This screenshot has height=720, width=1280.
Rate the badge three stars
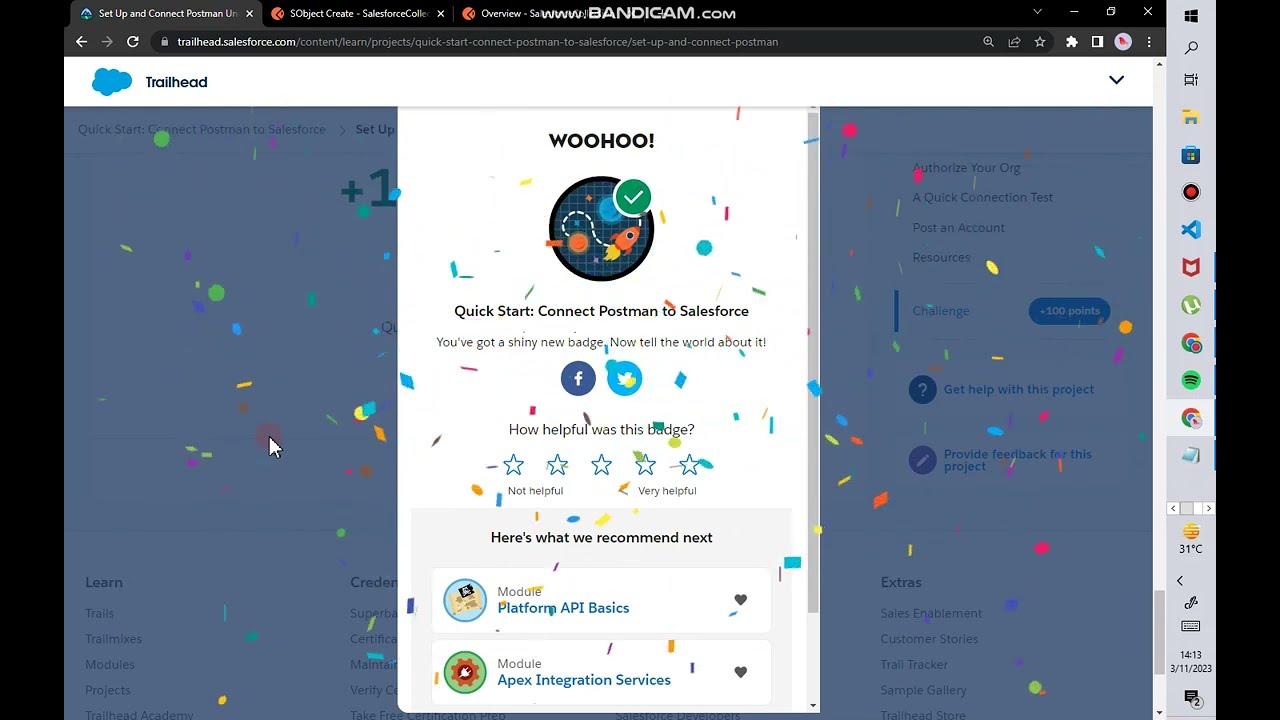click(601, 465)
